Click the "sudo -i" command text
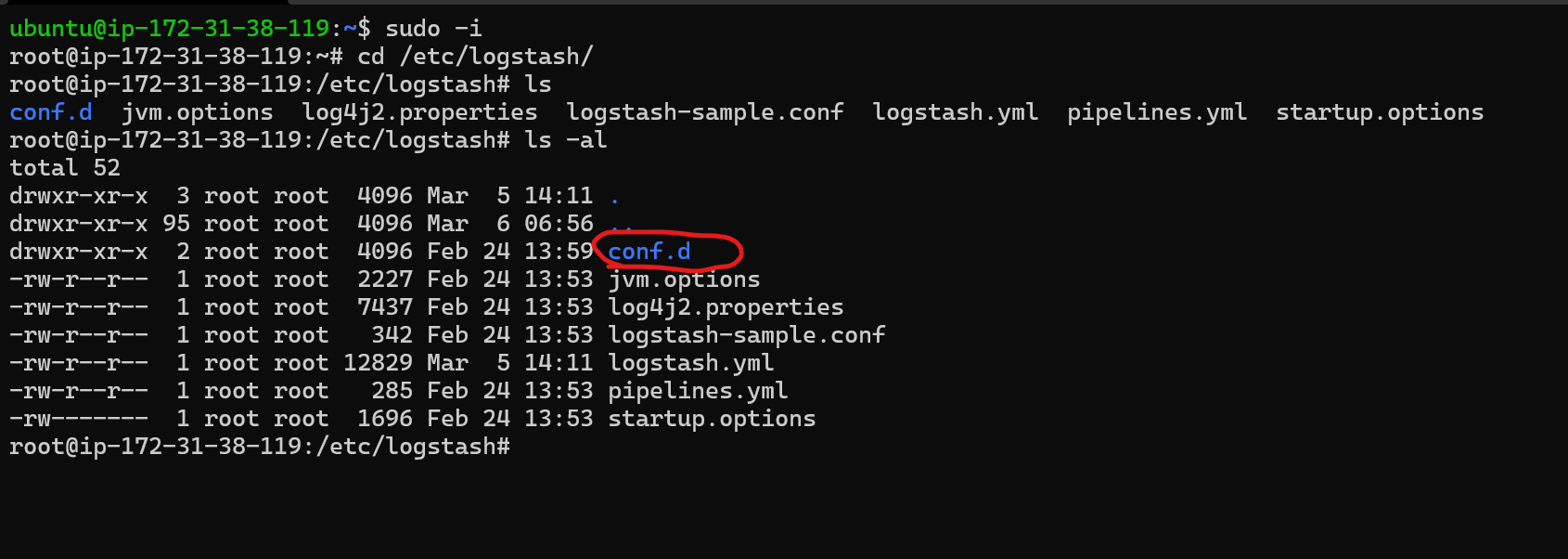 (x=433, y=29)
